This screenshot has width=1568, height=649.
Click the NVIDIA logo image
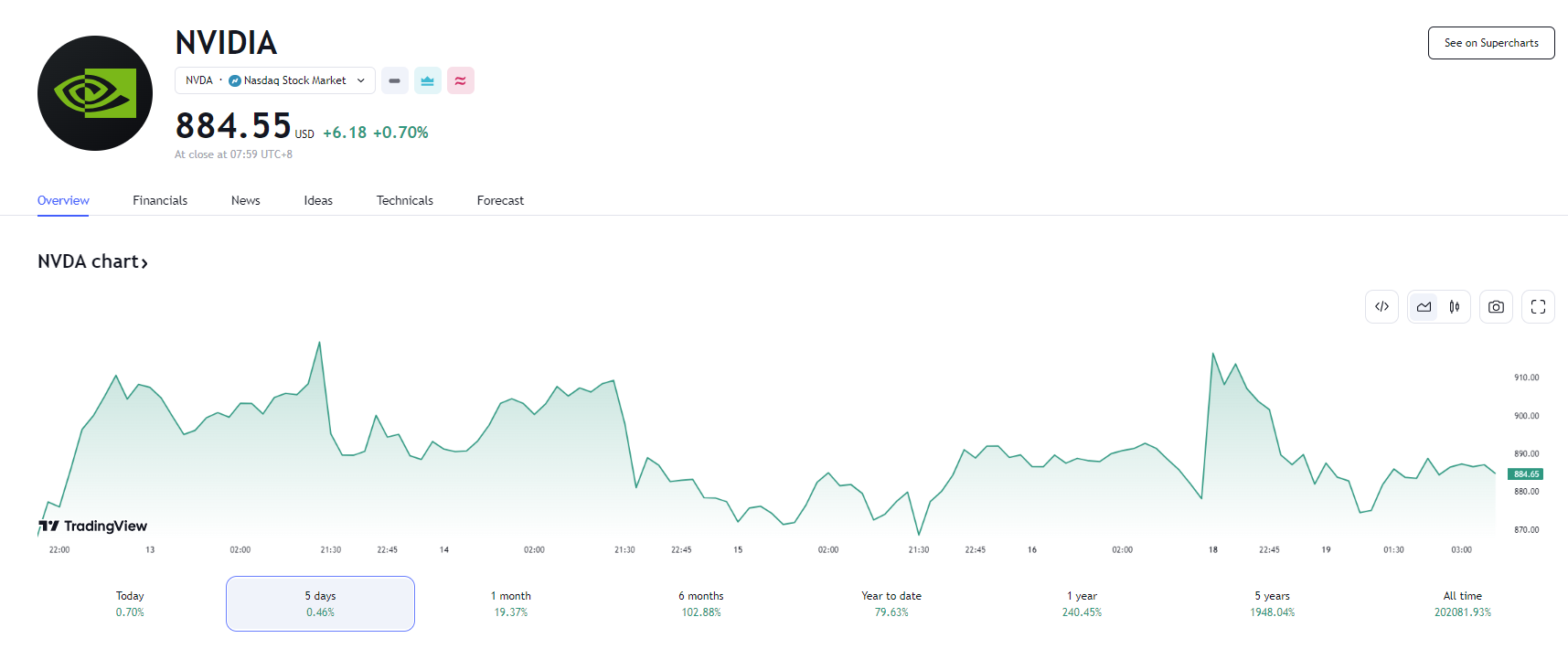95,93
